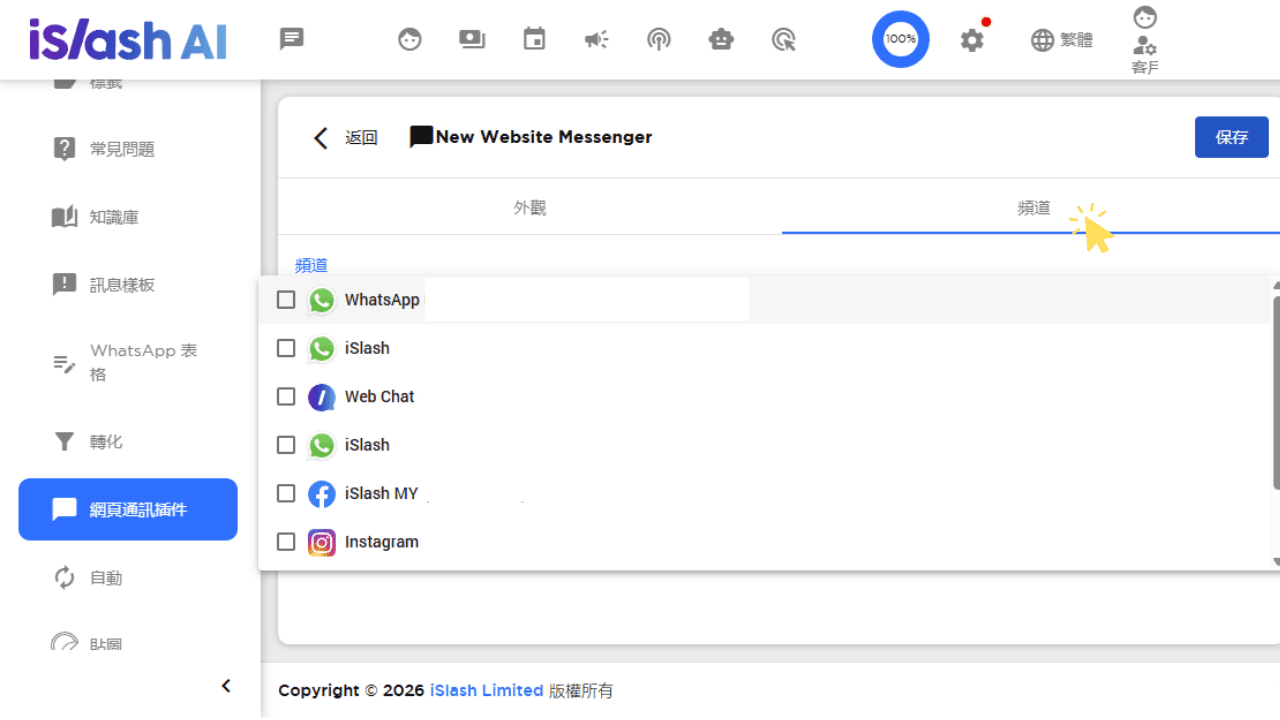Click the 知識庫 book icon
The width and height of the screenshot is (1280, 720).
pos(64,217)
